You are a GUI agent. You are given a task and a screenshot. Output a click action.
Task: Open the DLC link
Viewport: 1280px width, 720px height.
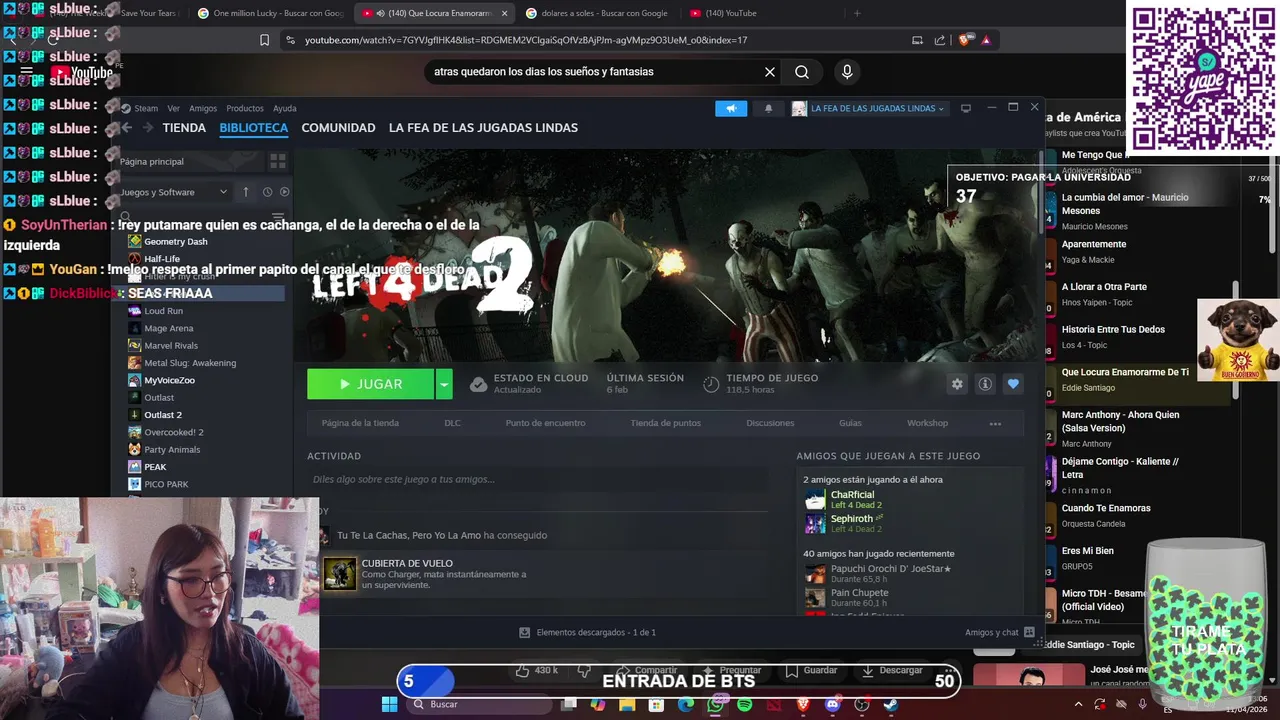pyautogui.click(x=453, y=423)
